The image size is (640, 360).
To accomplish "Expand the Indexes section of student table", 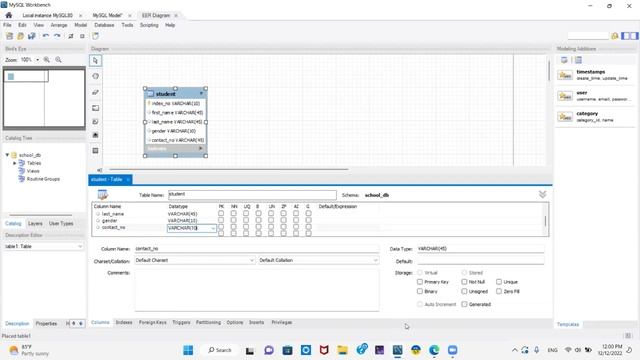I will coord(200,148).
